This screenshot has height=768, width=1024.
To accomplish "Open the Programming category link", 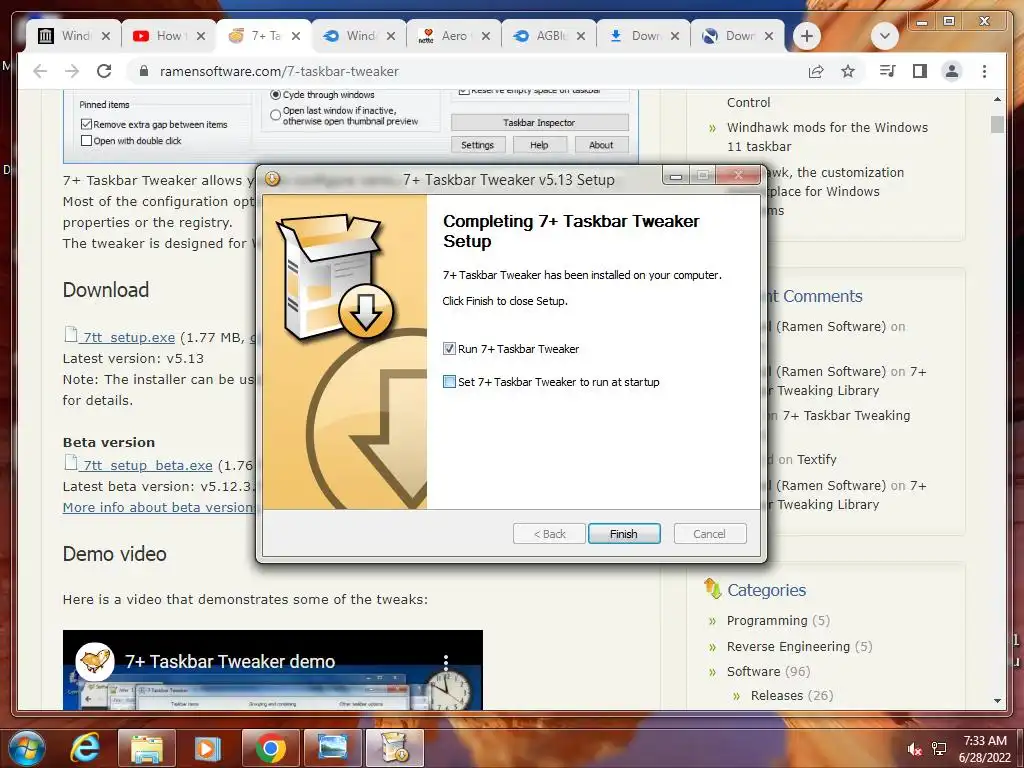I will coord(767,620).
